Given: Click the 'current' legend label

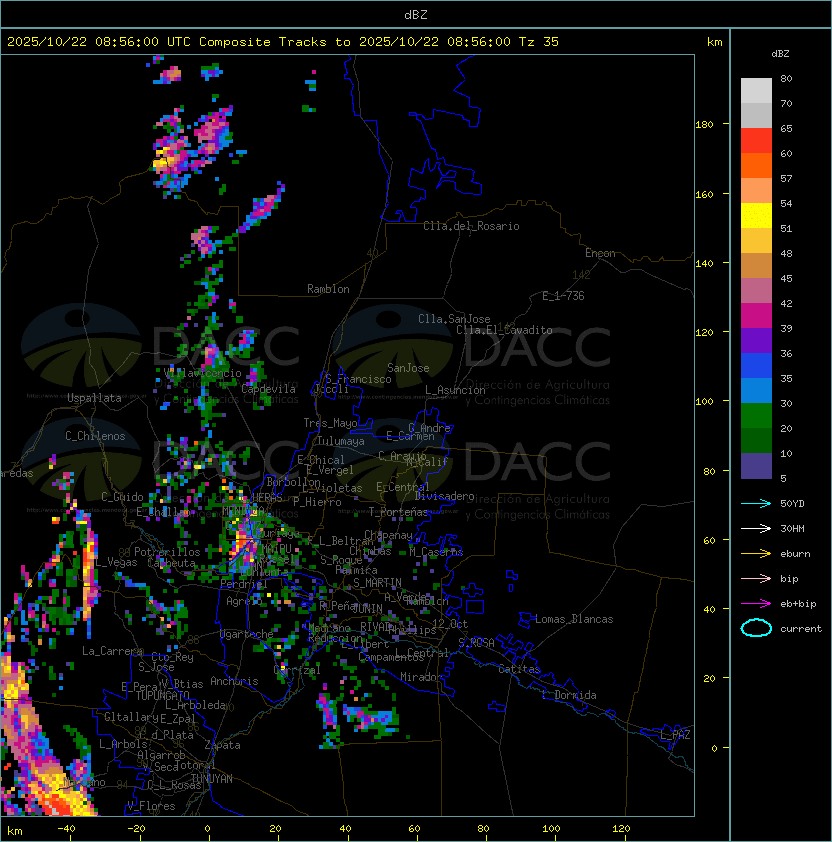Looking at the screenshot, I should 801,629.
